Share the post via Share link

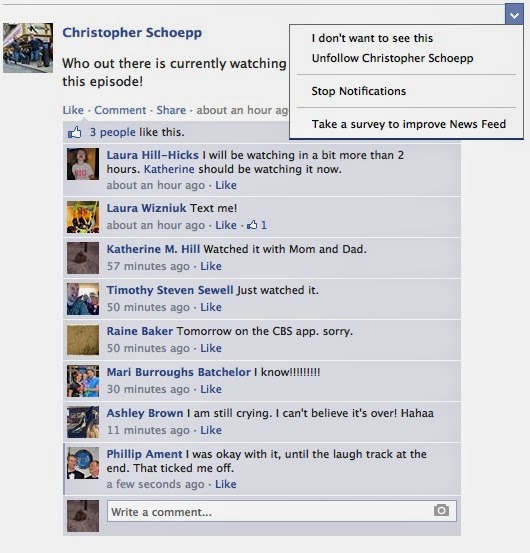click(171, 110)
